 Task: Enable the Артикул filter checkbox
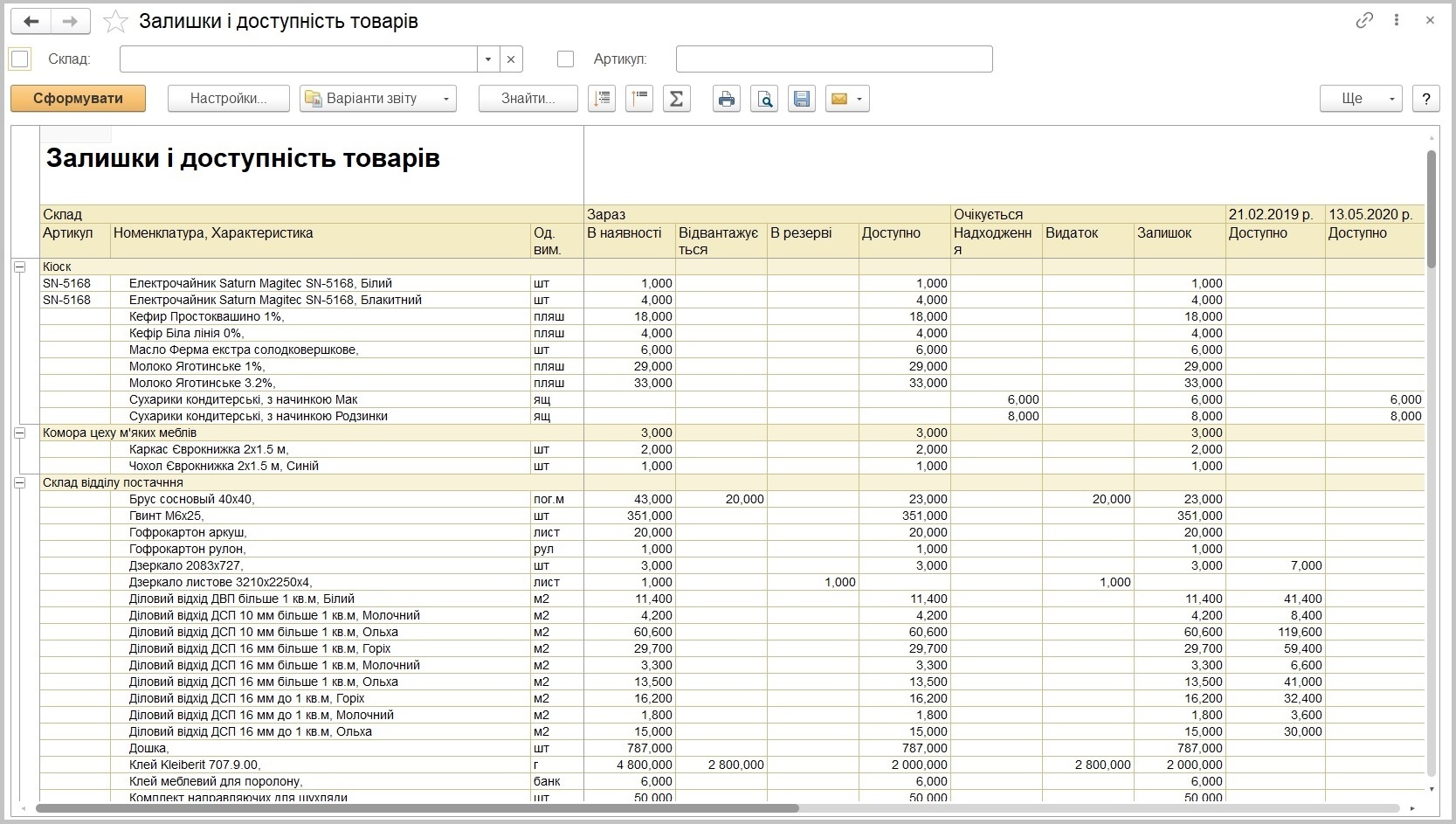pos(565,59)
